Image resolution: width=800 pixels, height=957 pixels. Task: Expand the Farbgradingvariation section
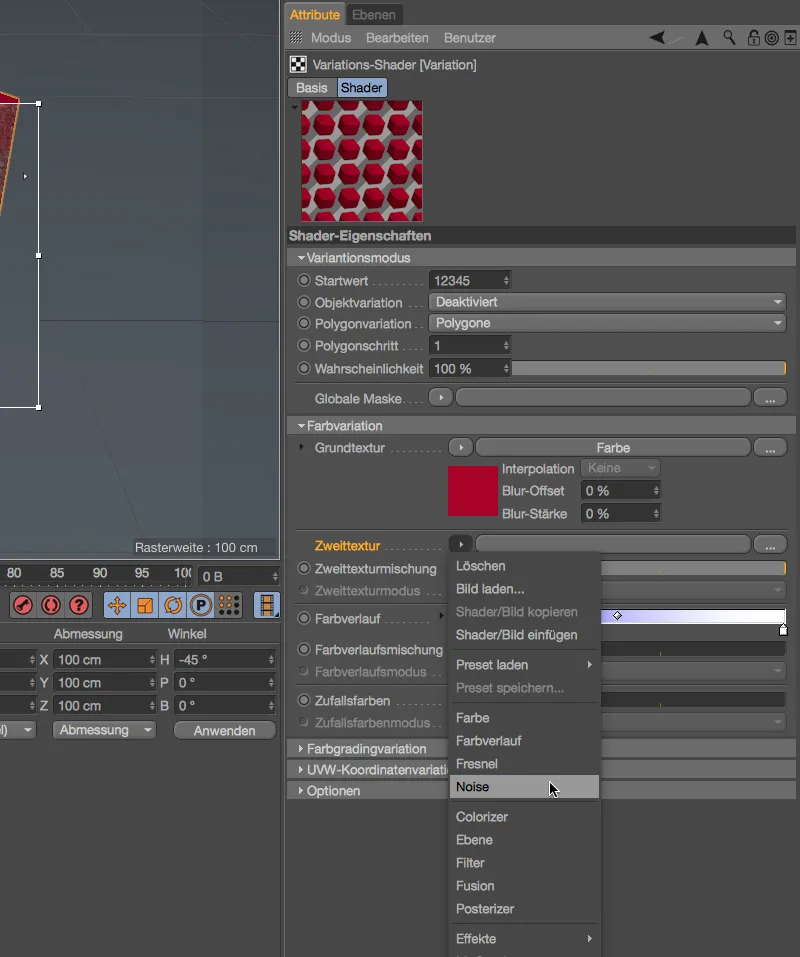[301, 748]
